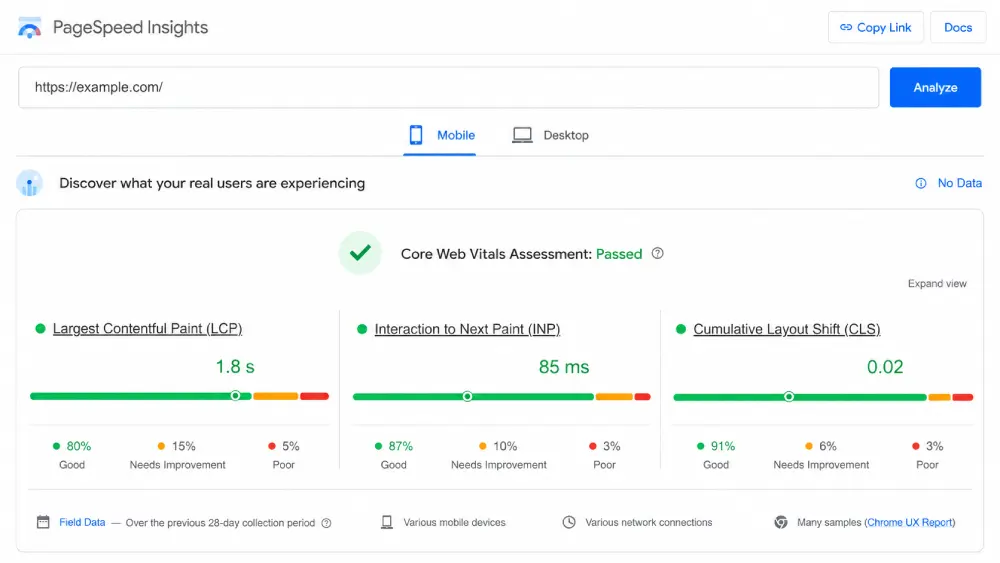Click the clock icon for network connections

[x=569, y=522]
